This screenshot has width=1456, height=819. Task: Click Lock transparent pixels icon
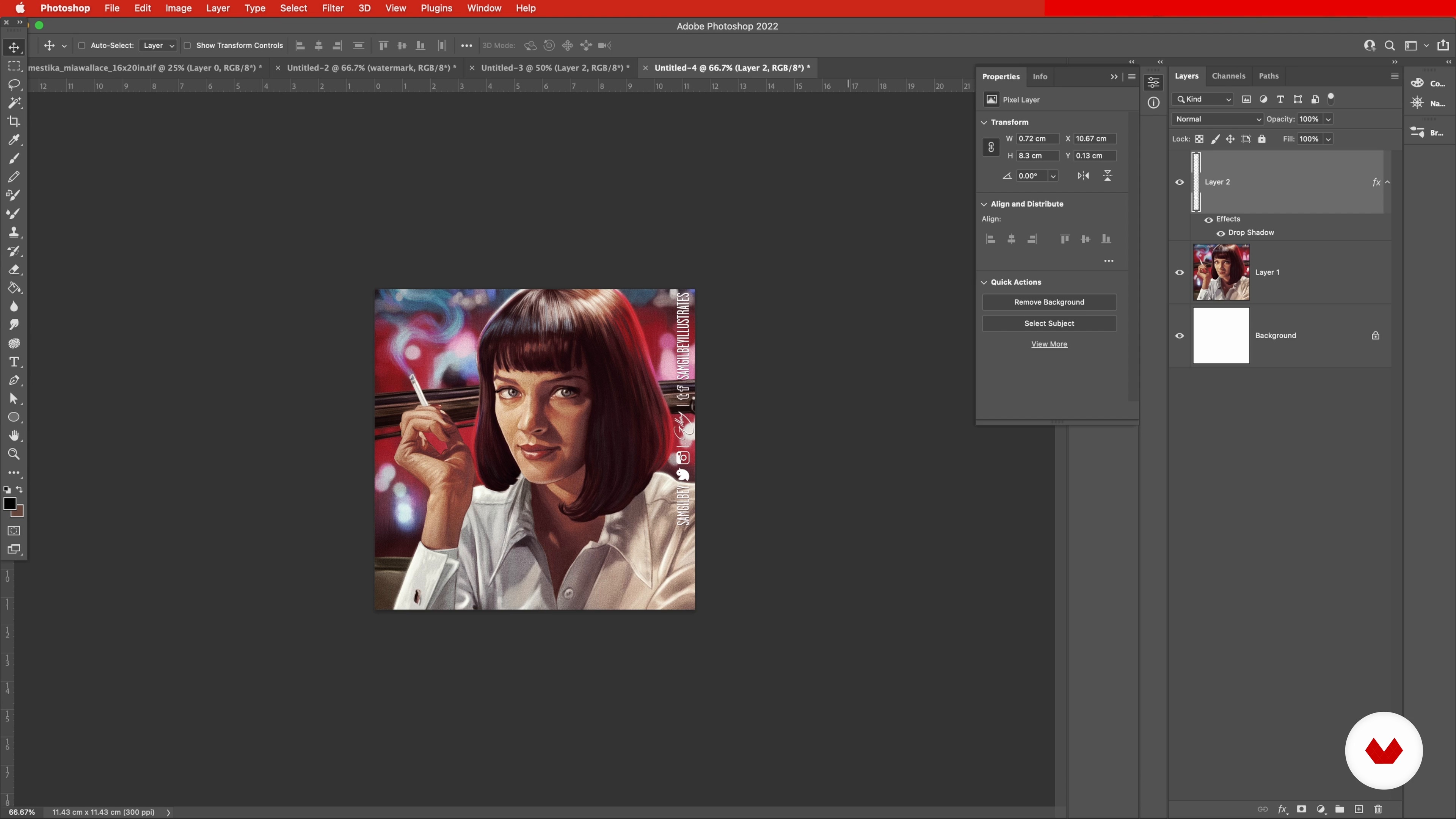coord(1199,139)
